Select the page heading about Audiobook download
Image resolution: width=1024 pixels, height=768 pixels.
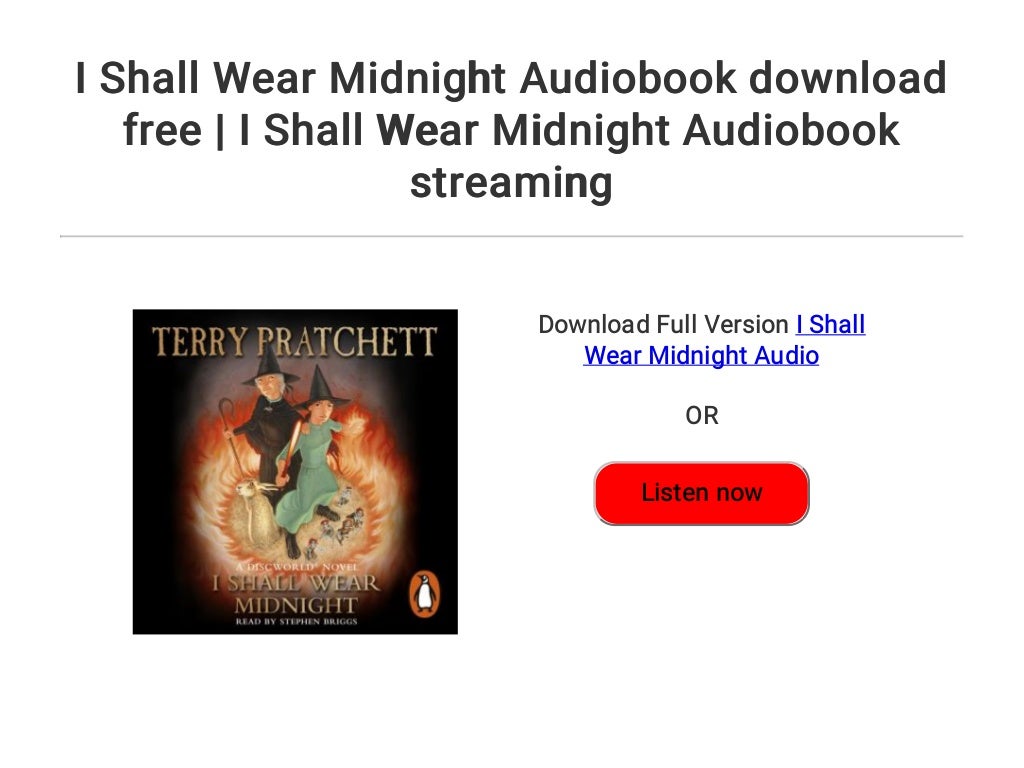[x=511, y=129]
